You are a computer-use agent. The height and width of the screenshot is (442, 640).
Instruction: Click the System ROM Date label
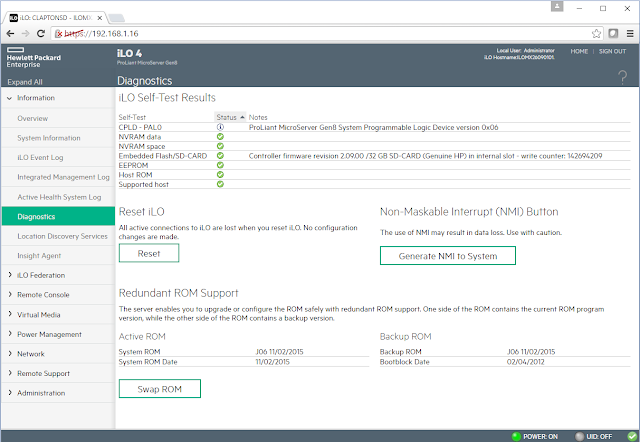(148, 362)
